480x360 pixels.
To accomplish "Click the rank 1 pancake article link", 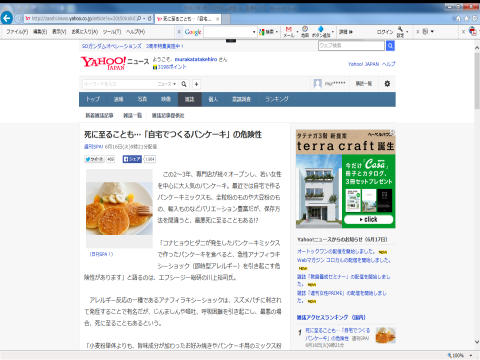I will click(338, 334).
